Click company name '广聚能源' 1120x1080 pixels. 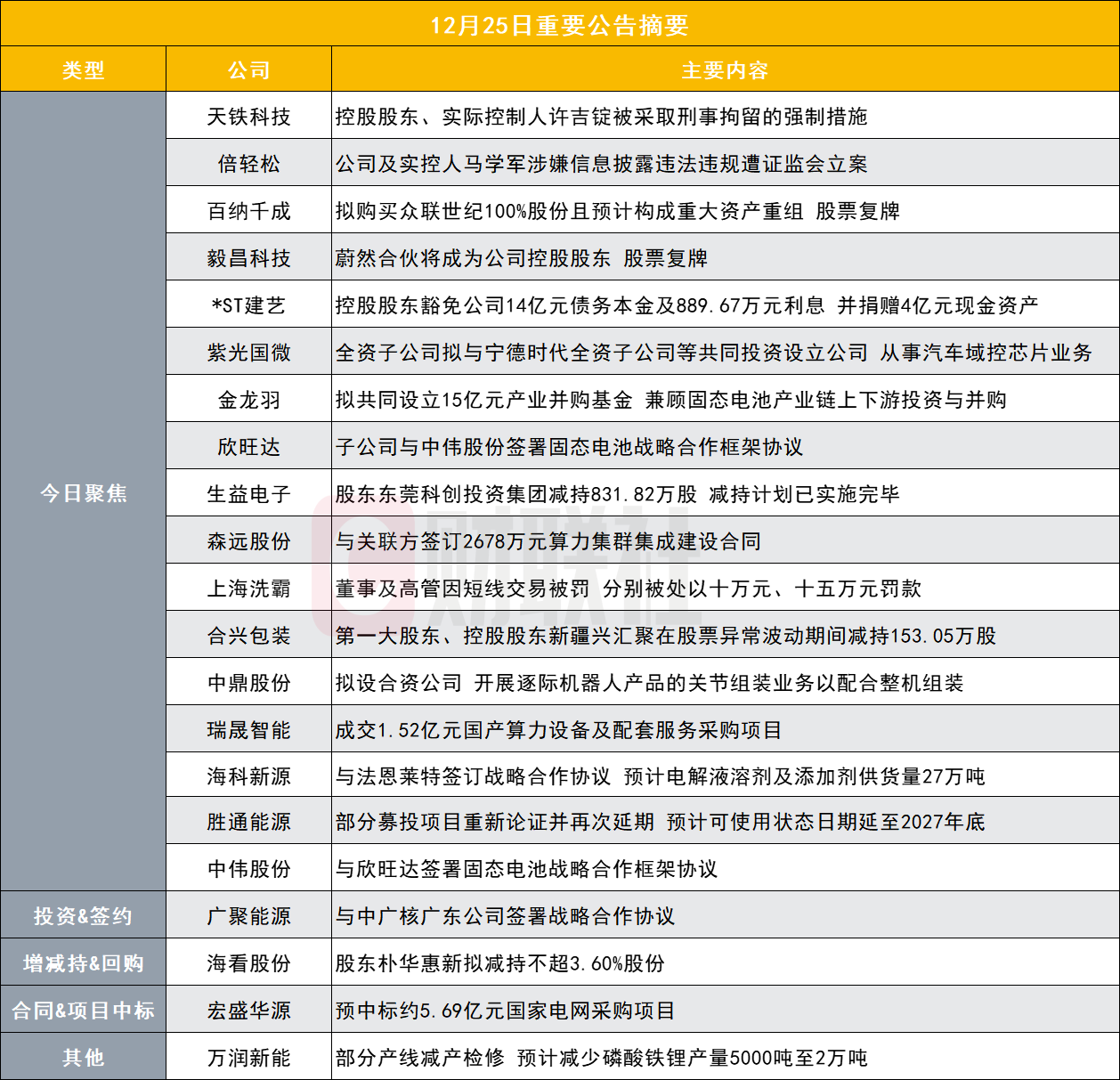[248, 916]
